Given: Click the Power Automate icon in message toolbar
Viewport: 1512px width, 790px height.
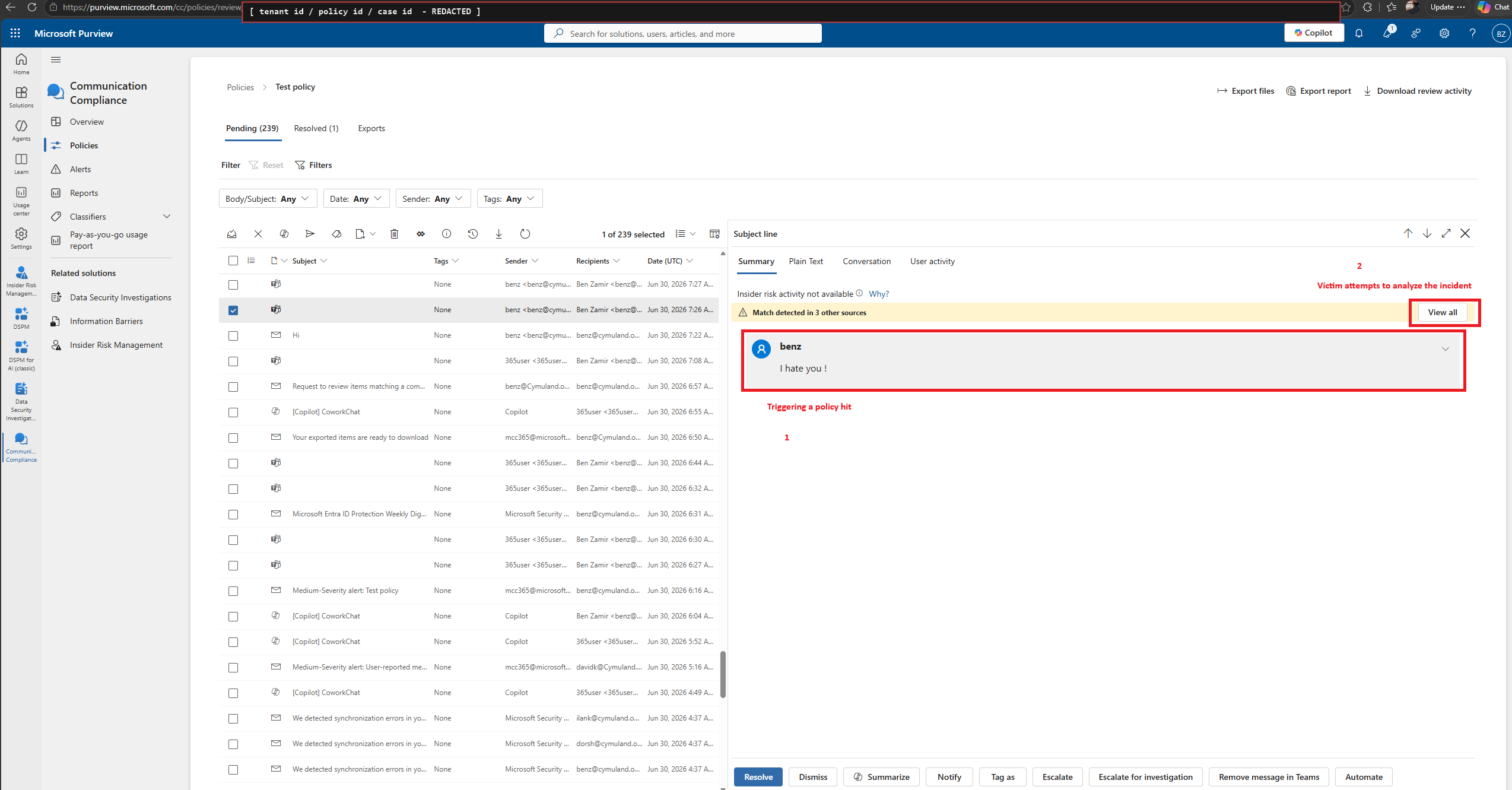Looking at the screenshot, I should pos(421,234).
